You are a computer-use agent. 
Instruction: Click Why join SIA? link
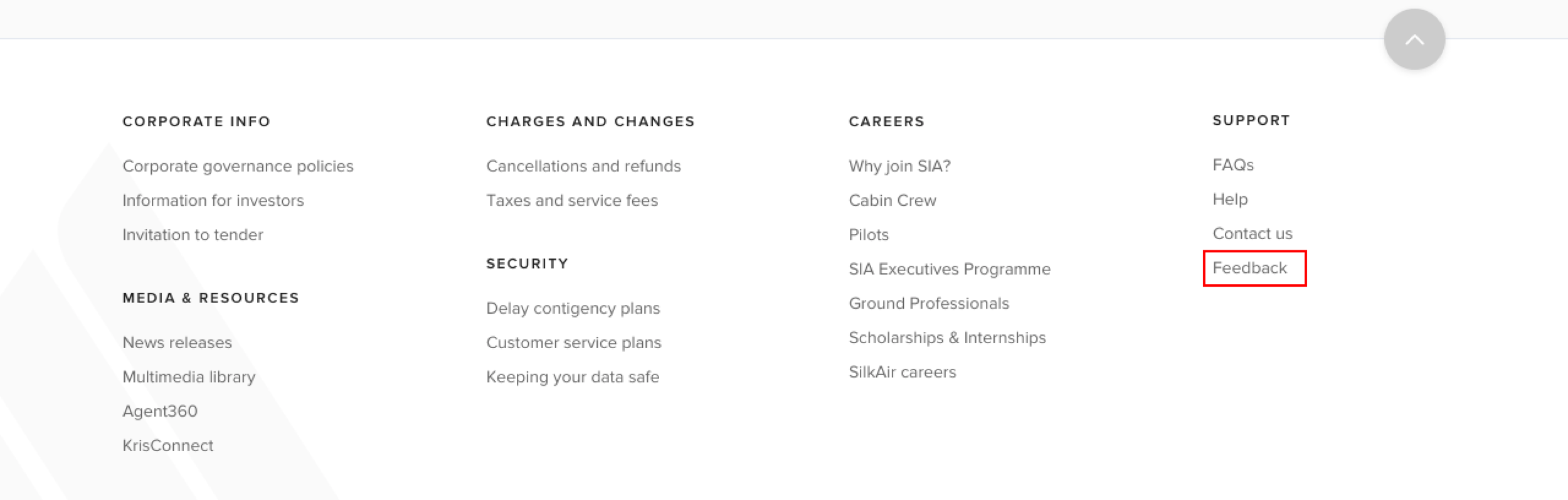click(899, 166)
